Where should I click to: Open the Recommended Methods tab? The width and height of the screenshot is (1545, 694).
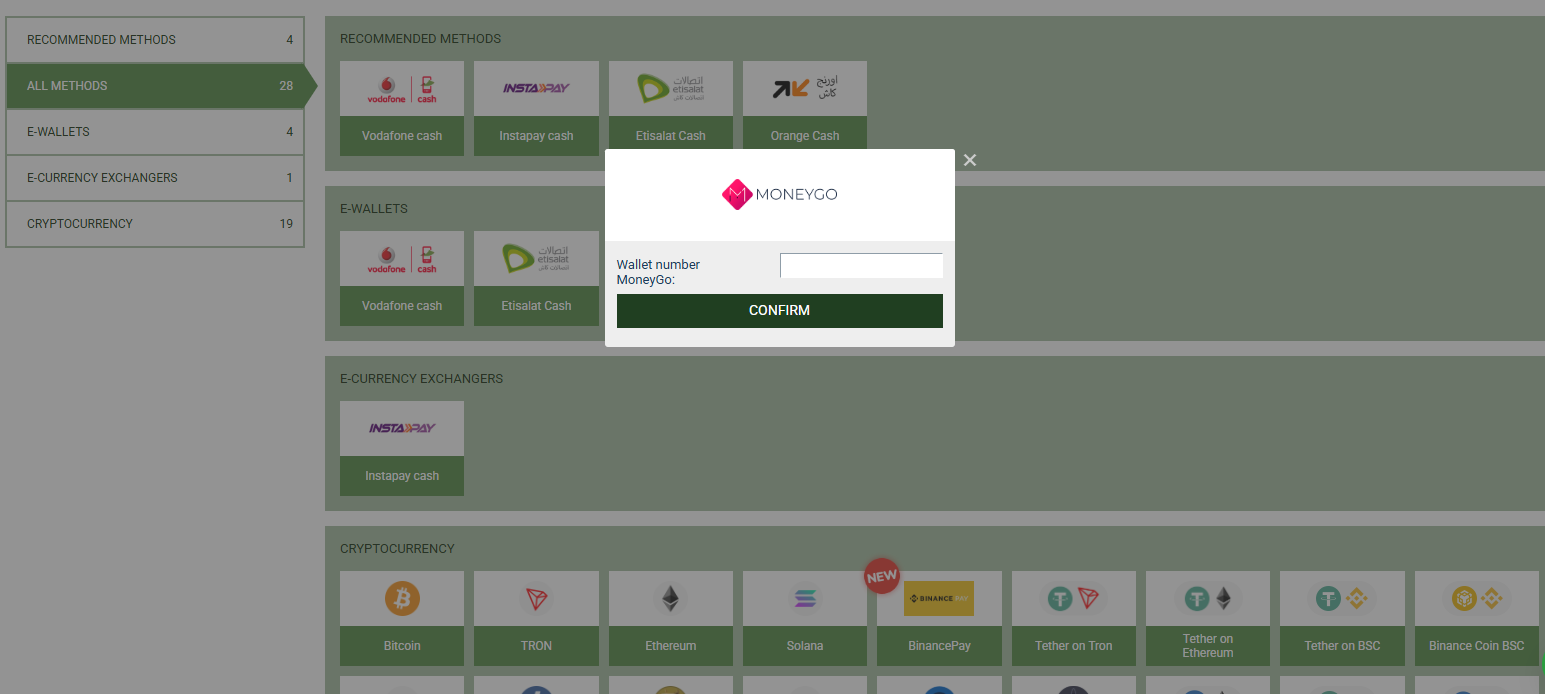click(x=155, y=40)
